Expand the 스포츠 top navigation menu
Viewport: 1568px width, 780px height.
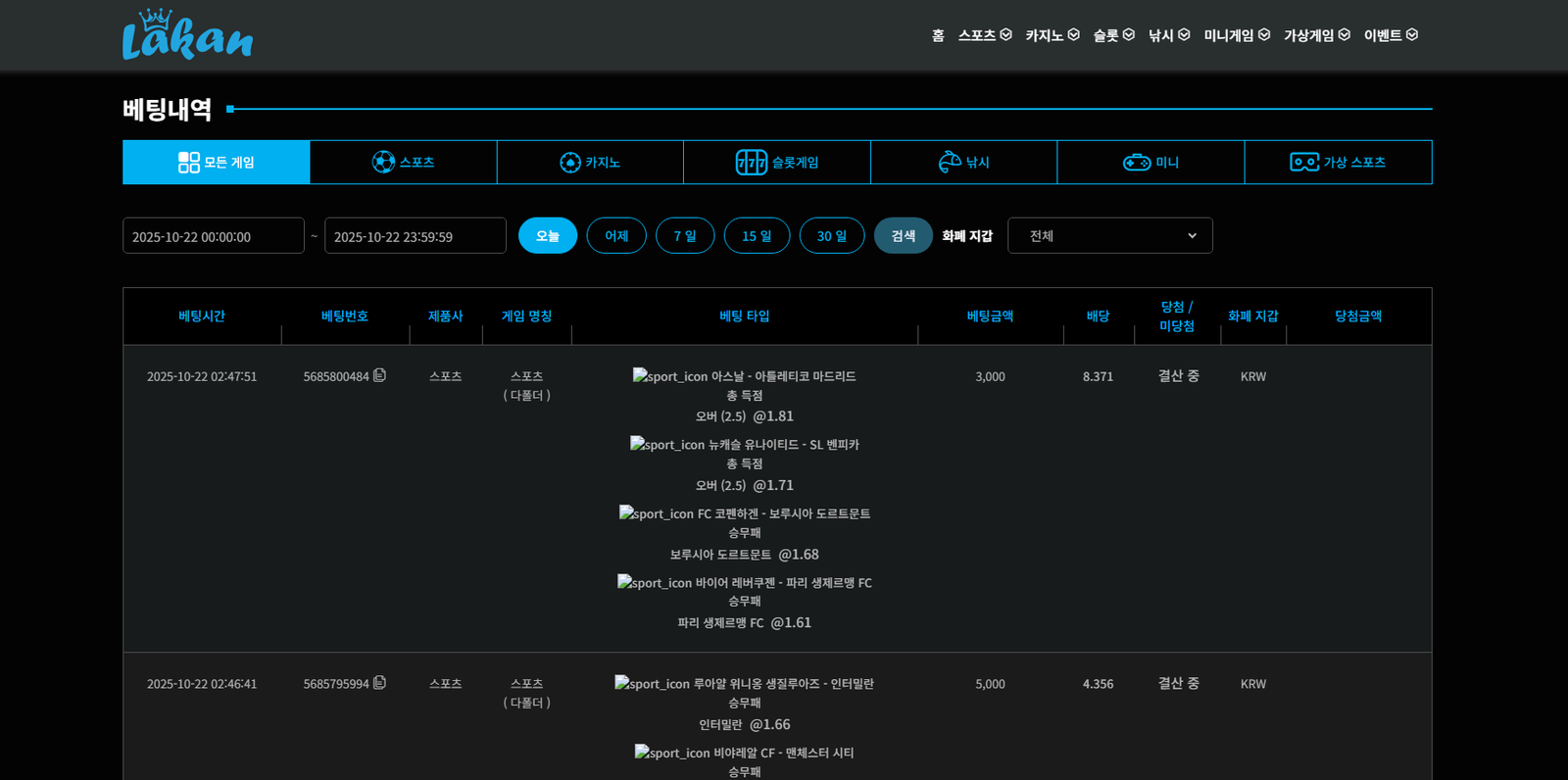pyautogui.click(x=984, y=35)
